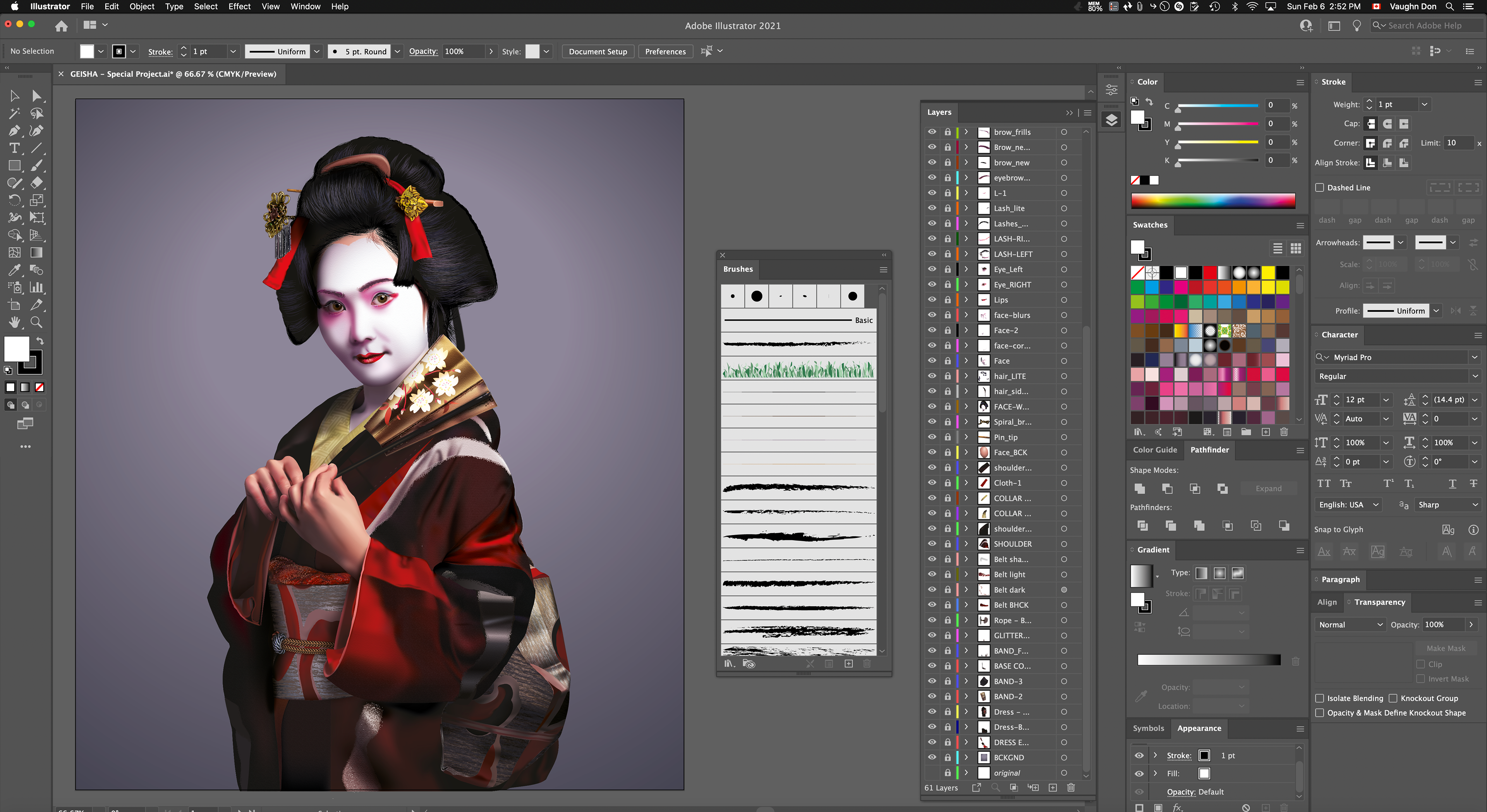Select the Eyedropper tool
1487x812 pixels.
[15, 270]
